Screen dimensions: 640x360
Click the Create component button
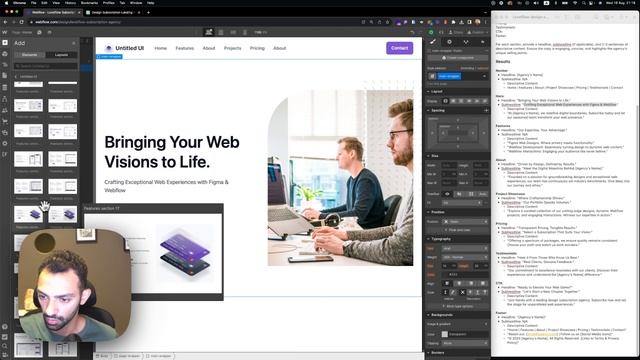(457, 58)
